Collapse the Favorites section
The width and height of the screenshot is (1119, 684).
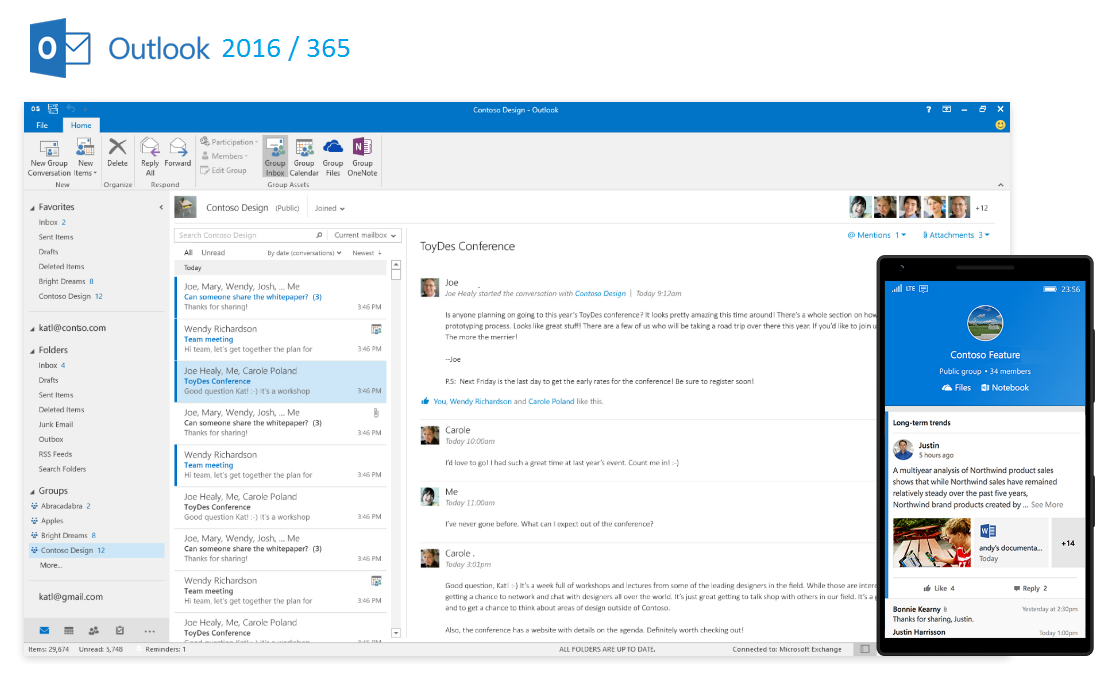click(x=32, y=208)
